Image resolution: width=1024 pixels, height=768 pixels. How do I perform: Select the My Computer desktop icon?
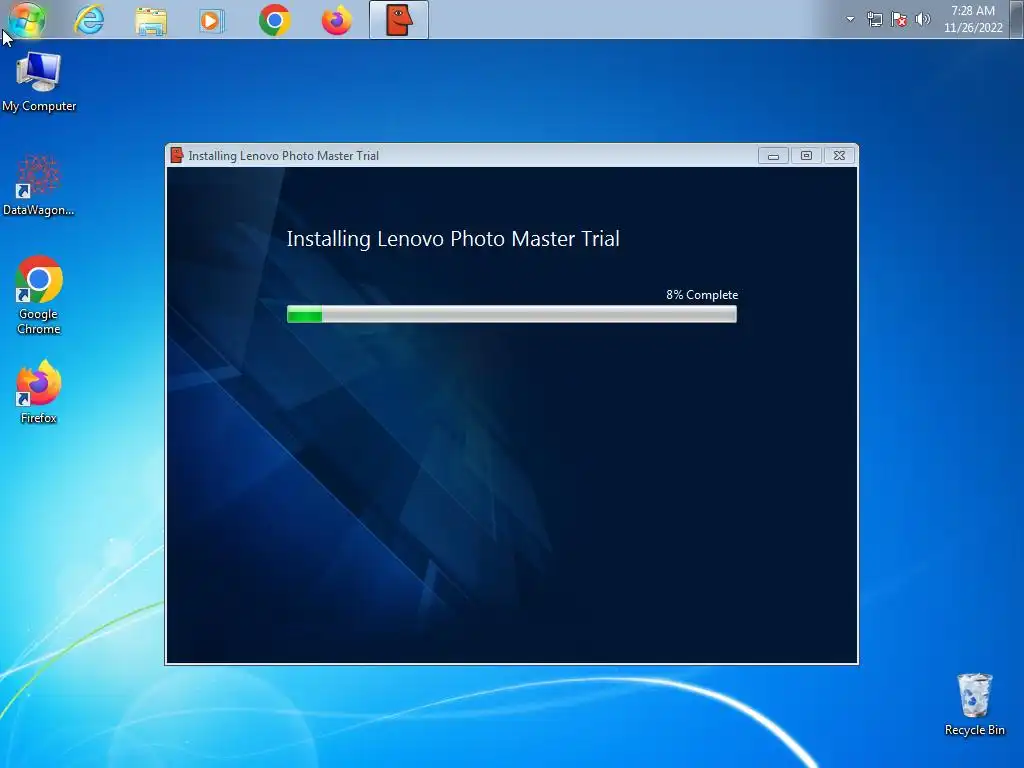point(39,82)
